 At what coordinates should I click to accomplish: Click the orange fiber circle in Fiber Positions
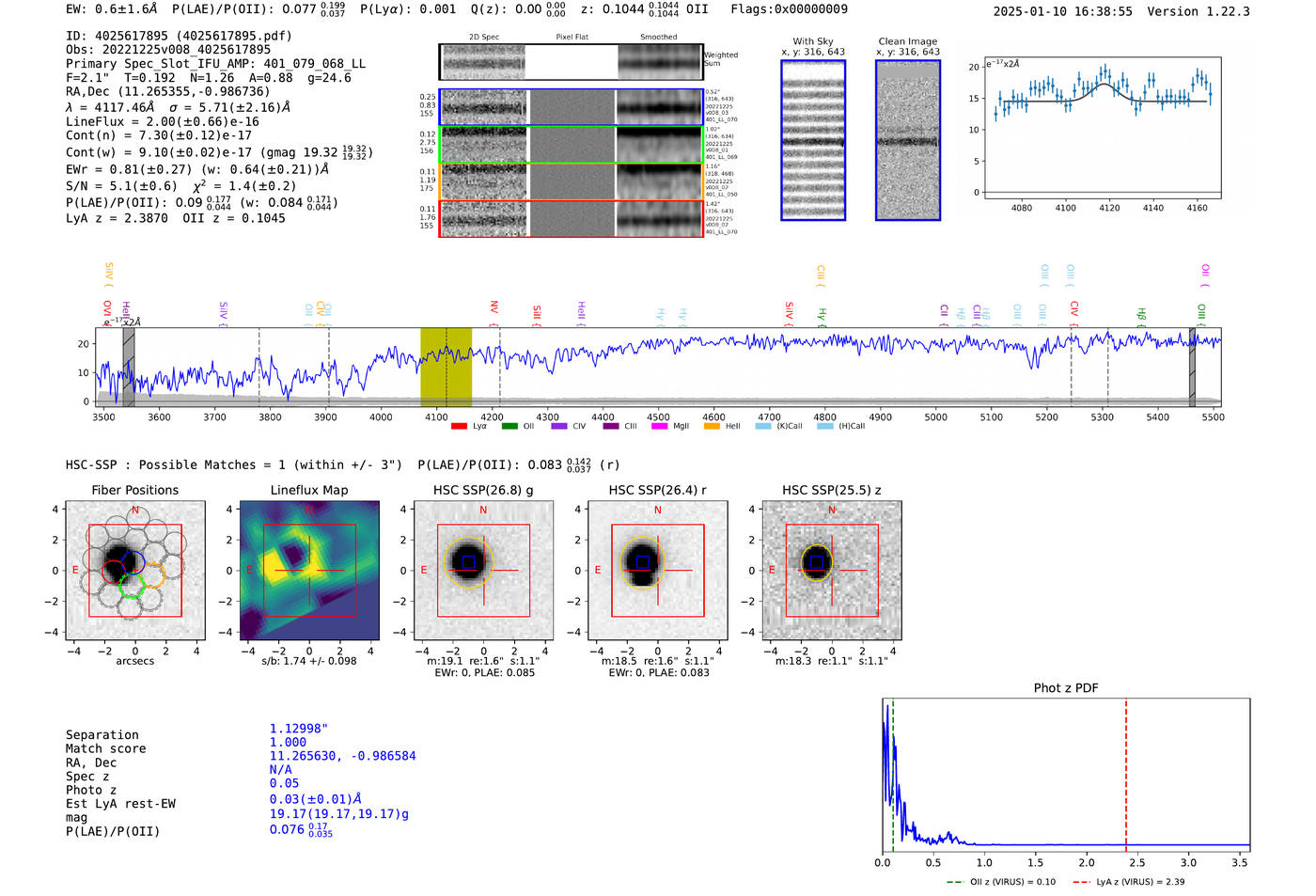(x=151, y=575)
